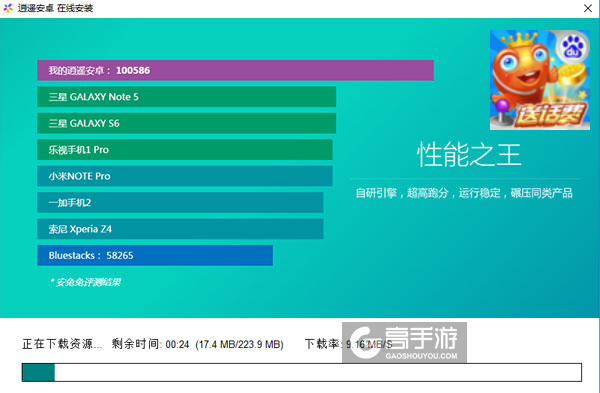This screenshot has width=600, height=393.
Task: Select the 乐视手机1 Pro bar
Action: 185,150
